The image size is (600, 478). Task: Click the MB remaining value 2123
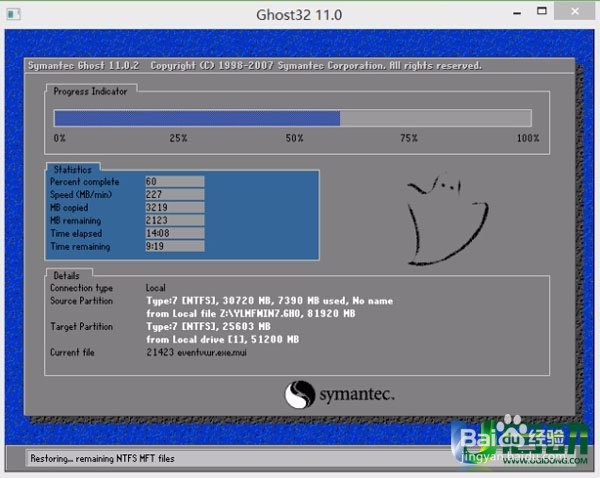[x=174, y=220]
